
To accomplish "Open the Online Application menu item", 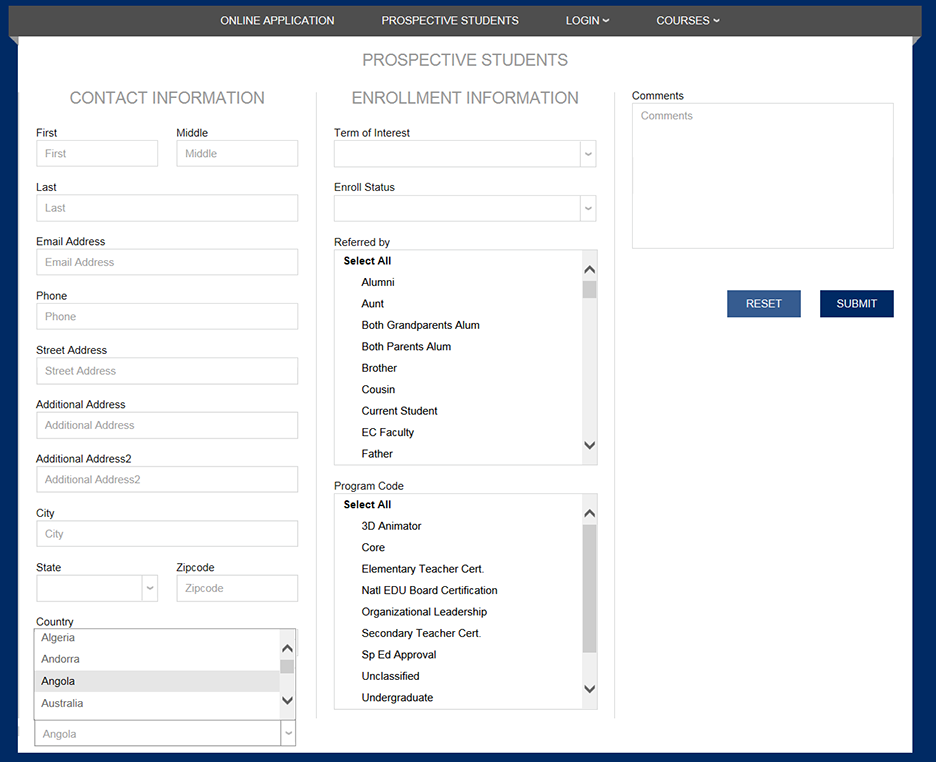I will pyautogui.click(x=277, y=20).
